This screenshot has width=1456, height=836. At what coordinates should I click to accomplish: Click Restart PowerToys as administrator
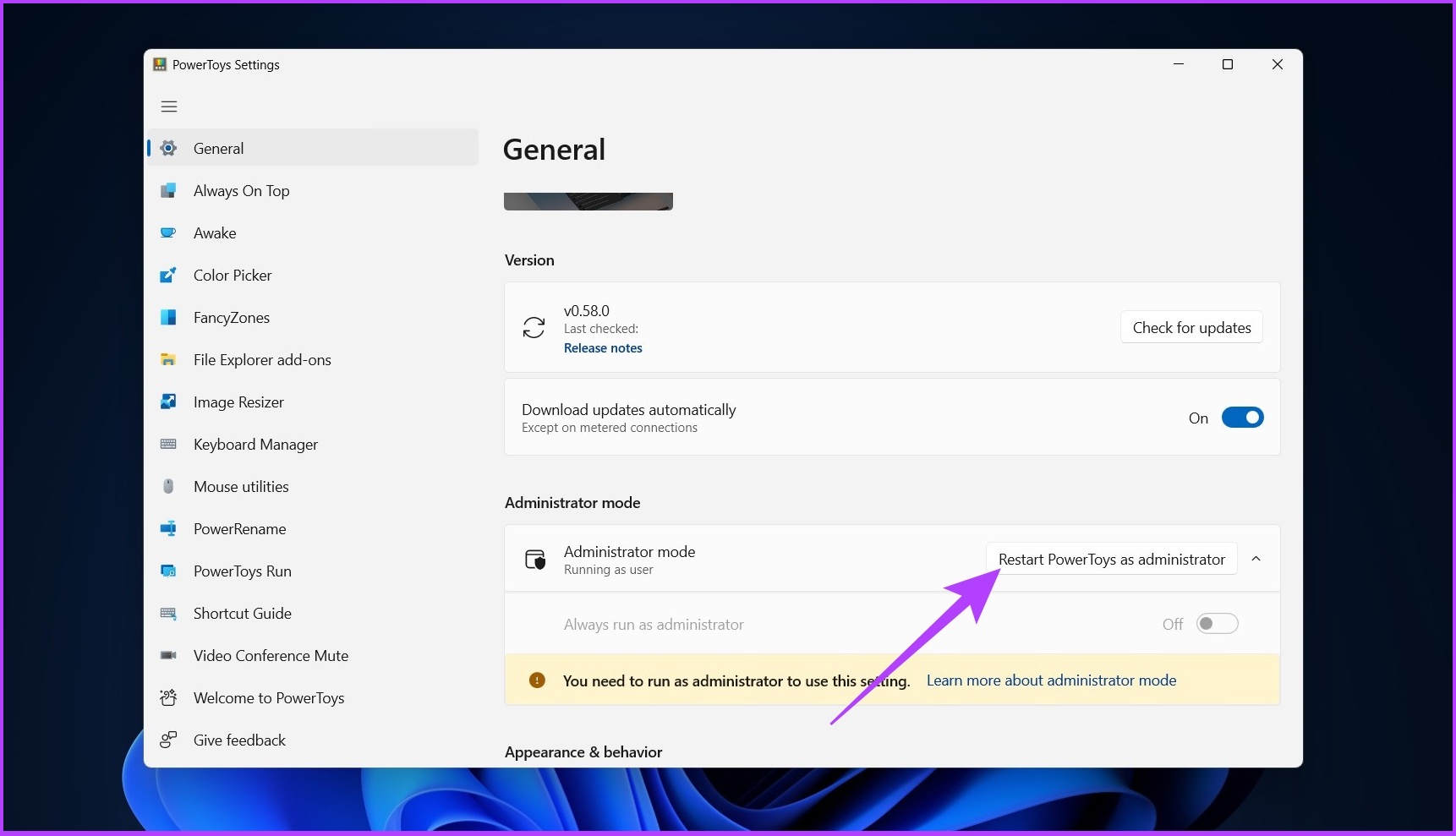[x=1111, y=559]
